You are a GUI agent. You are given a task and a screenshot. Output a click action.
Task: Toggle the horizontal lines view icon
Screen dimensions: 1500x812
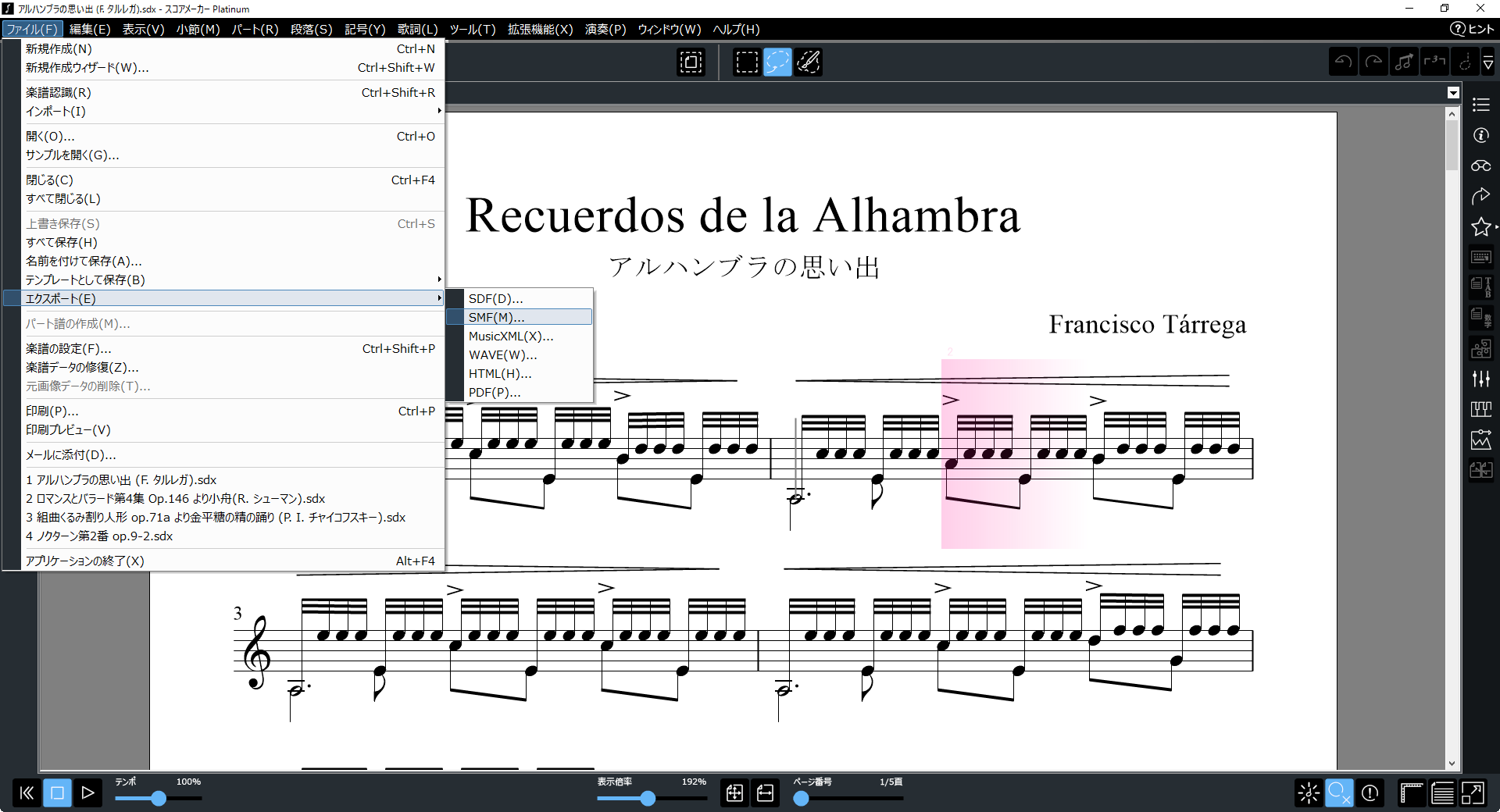(x=1442, y=793)
